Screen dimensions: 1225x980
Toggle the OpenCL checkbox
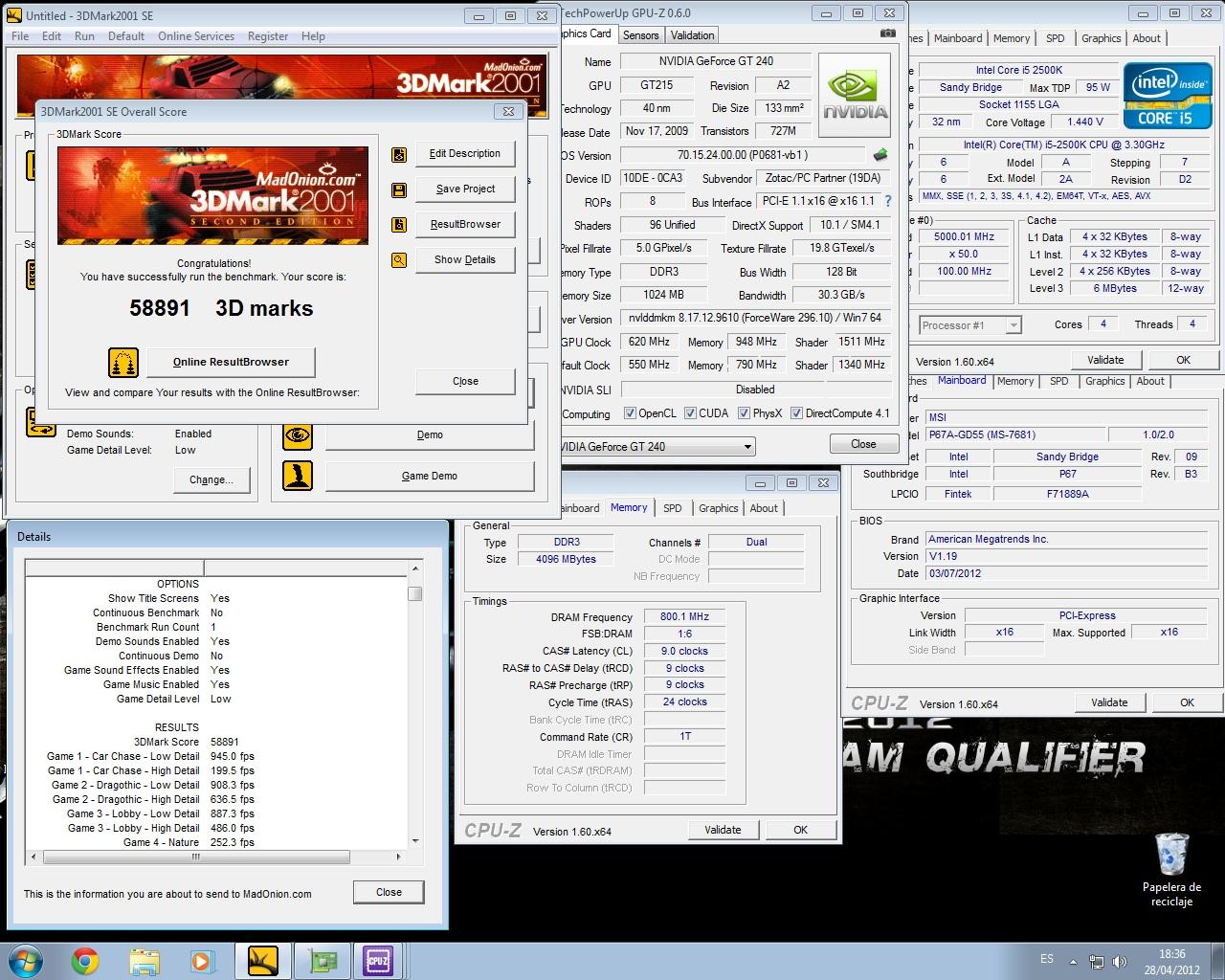[x=630, y=413]
